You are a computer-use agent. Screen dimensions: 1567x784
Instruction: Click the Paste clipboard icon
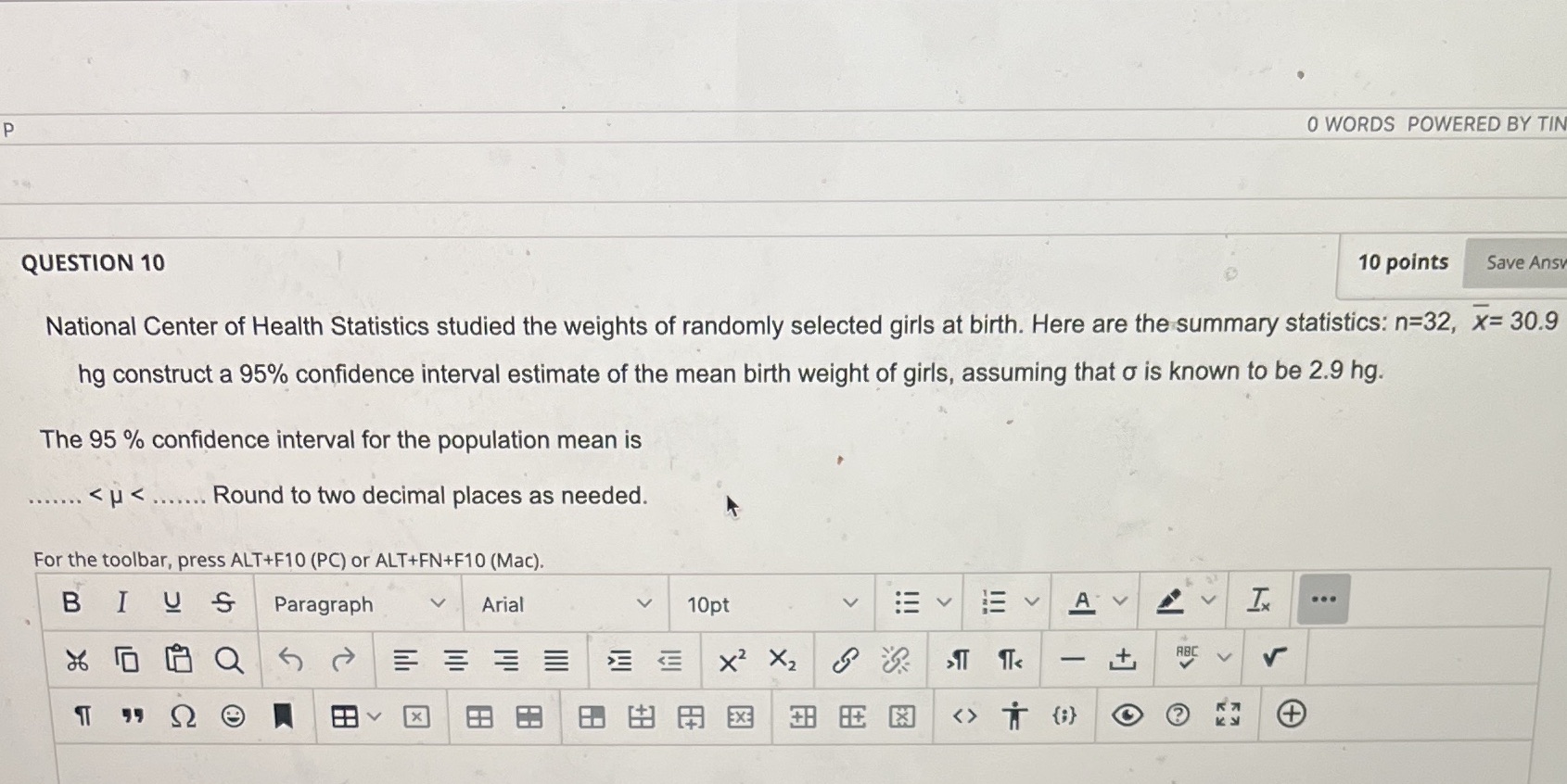pos(178,660)
